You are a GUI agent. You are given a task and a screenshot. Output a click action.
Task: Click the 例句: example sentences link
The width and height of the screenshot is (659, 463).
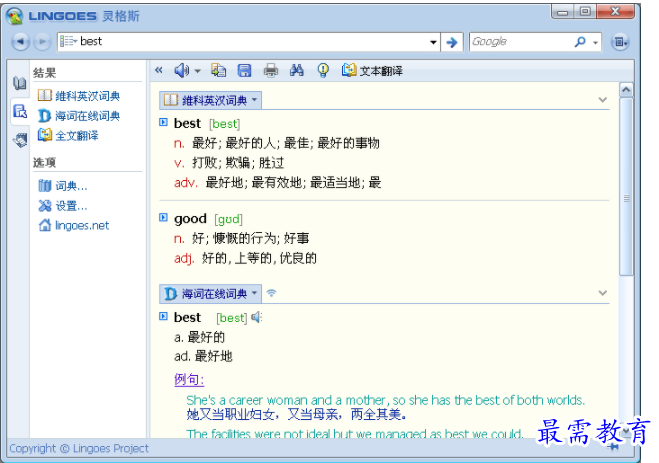[x=189, y=379]
